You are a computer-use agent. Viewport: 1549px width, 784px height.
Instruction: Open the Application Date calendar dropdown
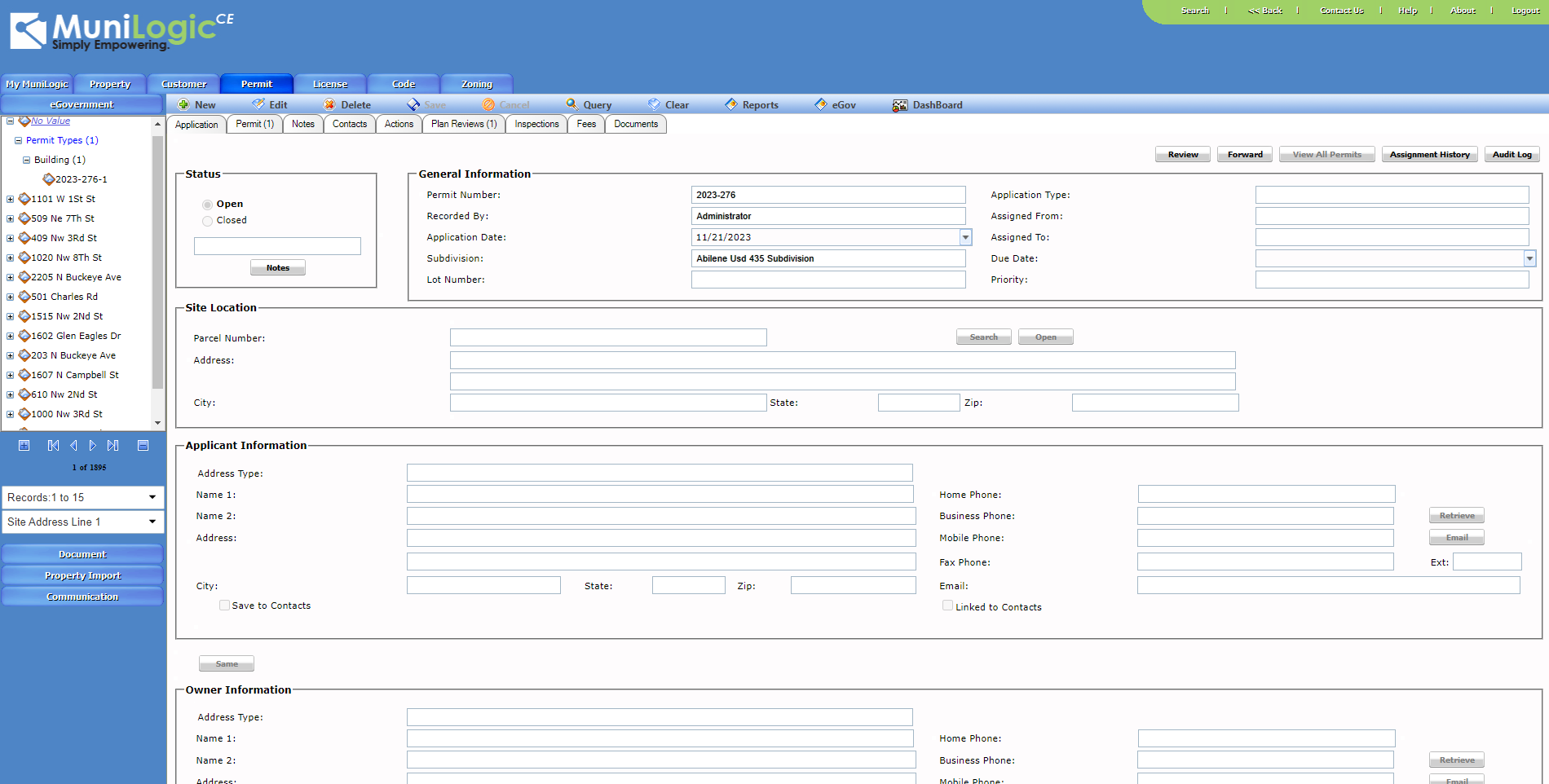coord(964,236)
